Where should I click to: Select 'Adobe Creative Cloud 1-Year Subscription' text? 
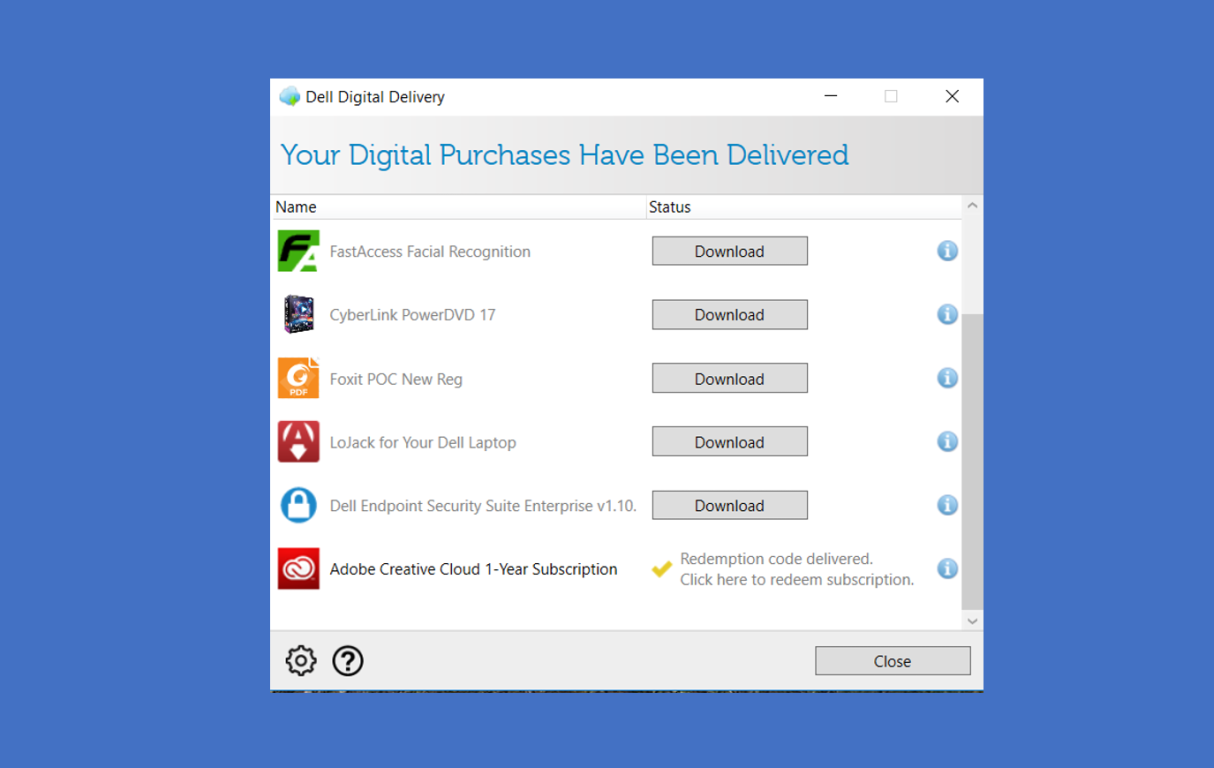coord(473,569)
